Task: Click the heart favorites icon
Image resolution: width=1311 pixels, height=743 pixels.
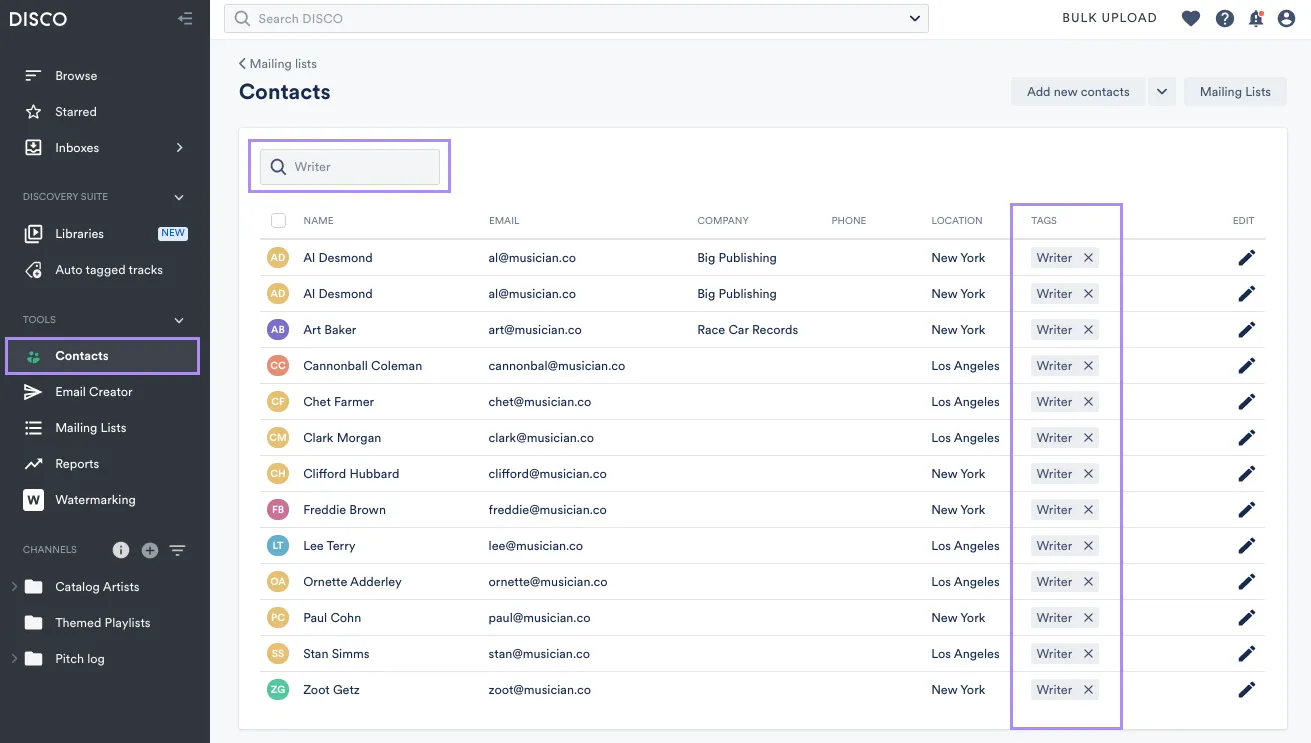Action: 1190,18
